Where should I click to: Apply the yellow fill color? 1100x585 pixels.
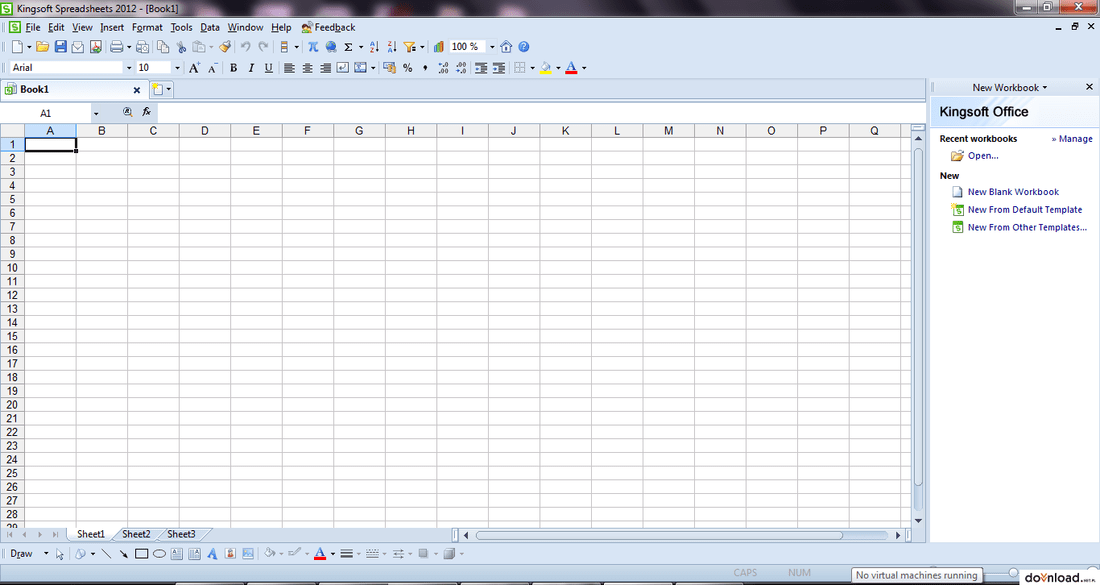click(546, 68)
